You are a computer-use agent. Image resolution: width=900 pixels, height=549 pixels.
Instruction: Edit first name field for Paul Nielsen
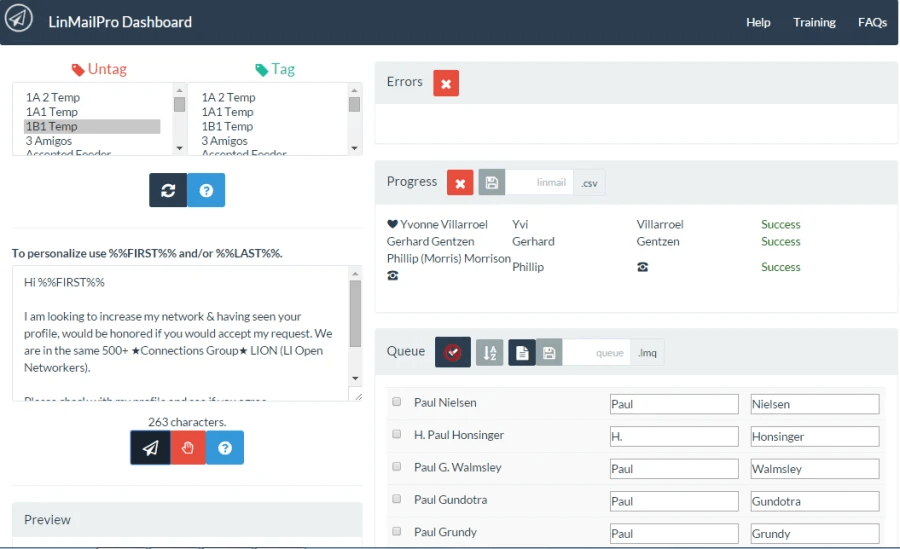pyautogui.click(x=674, y=404)
